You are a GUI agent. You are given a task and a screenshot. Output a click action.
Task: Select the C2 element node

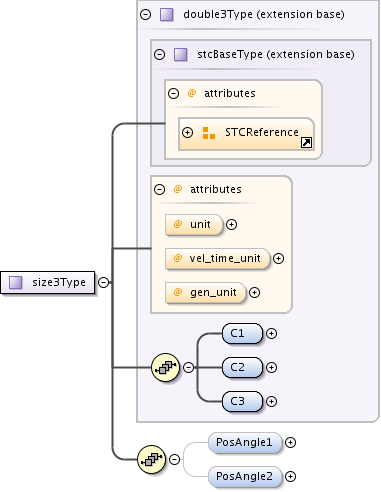242,367
